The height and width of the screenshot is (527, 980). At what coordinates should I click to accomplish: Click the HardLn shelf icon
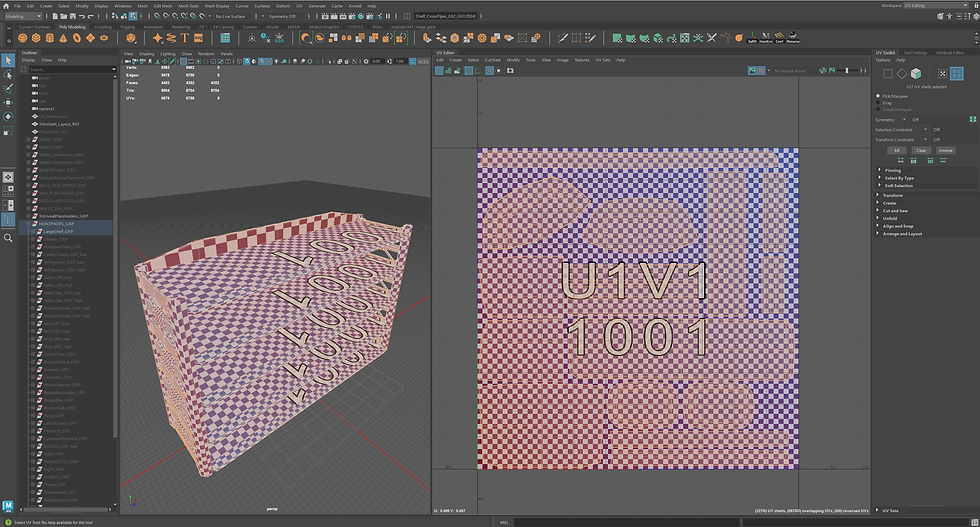tap(766, 38)
